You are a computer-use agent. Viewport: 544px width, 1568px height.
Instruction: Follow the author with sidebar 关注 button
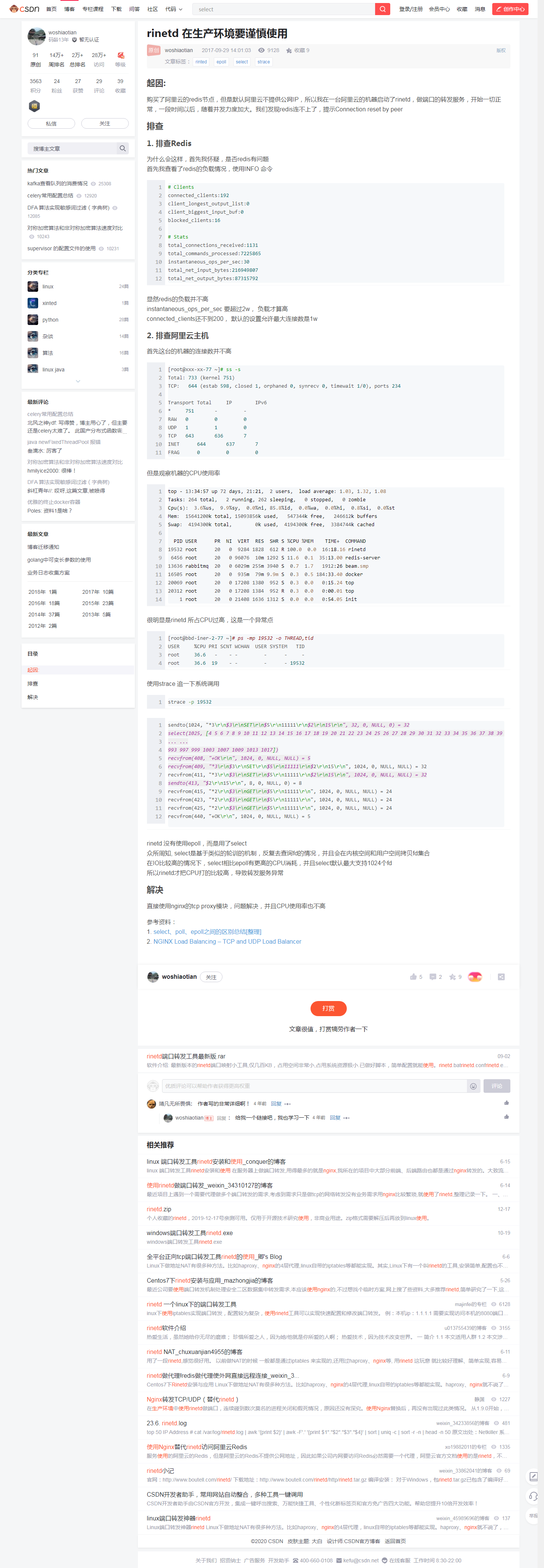[x=105, y=123]
